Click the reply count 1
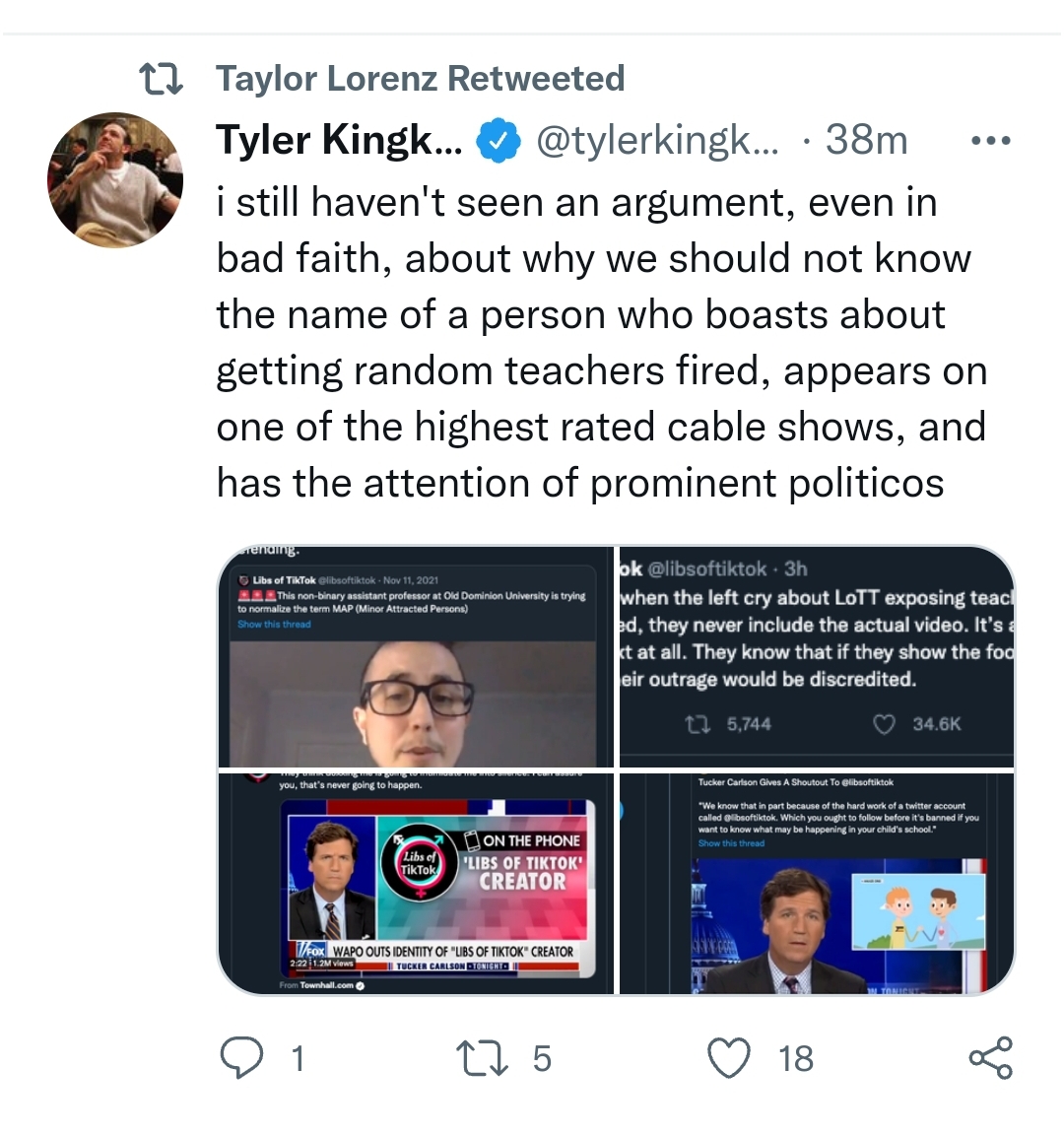 [x=298, y=1059]
